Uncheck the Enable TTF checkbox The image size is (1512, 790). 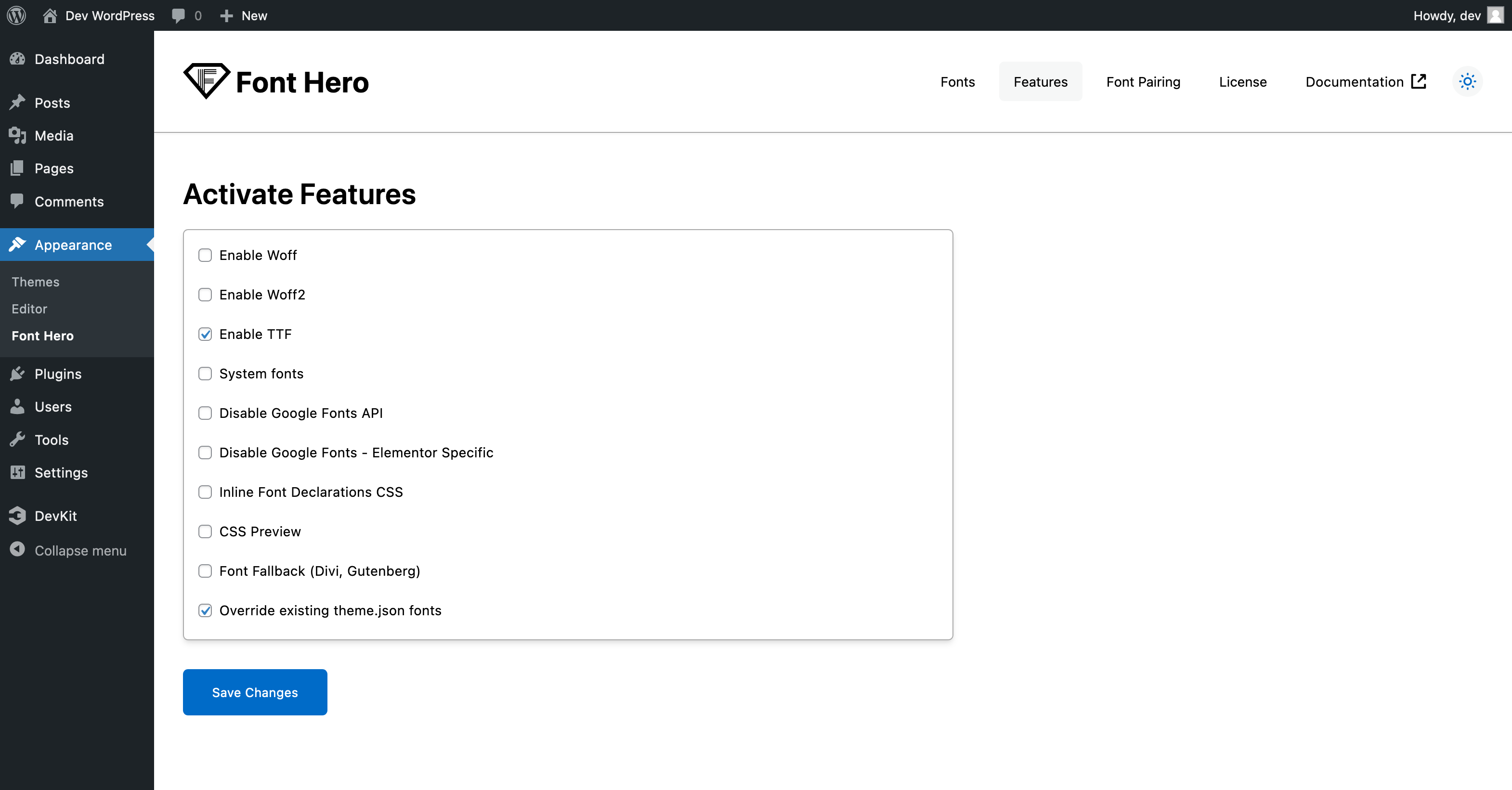(205, 334)
